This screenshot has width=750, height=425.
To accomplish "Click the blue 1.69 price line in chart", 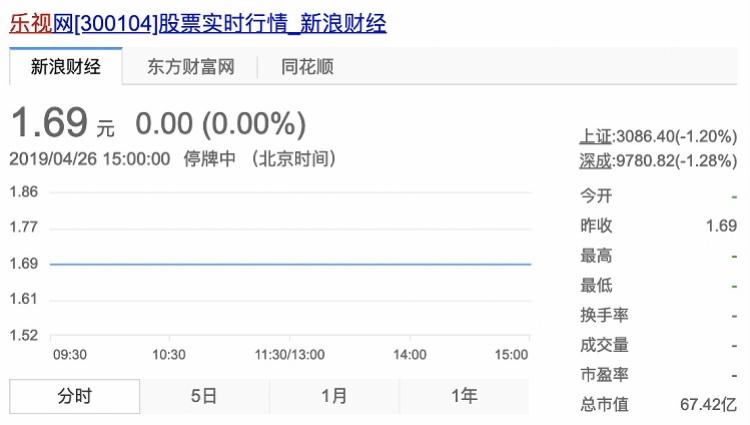I will tap(290, 264).
